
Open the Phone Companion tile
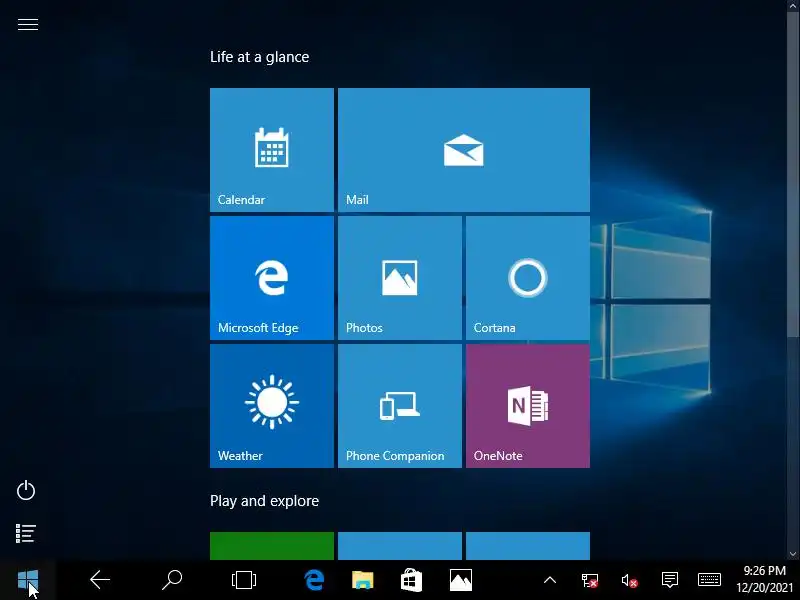(x=400, y=406)
